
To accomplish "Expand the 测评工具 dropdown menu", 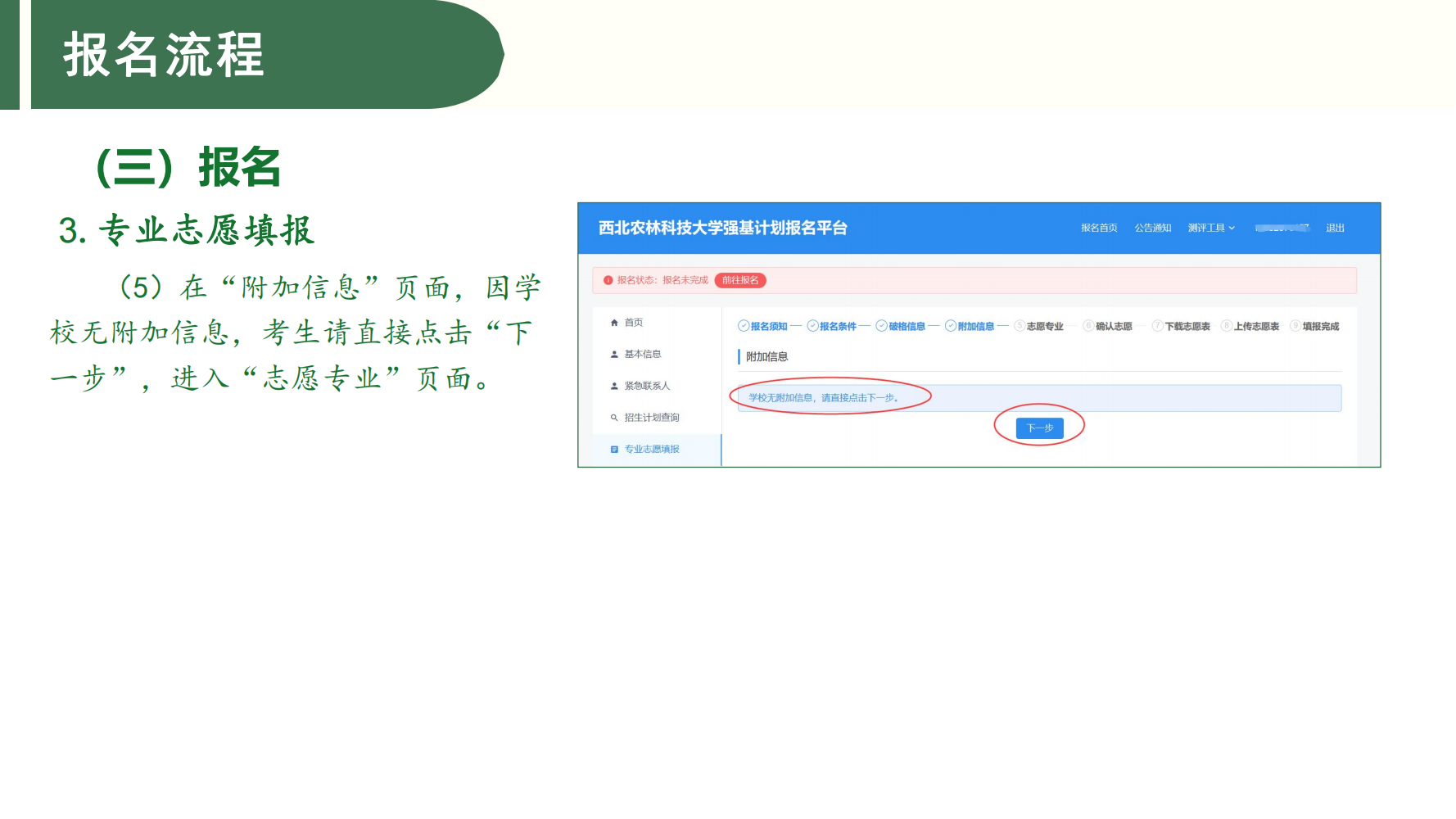I will pos(1210,228).
